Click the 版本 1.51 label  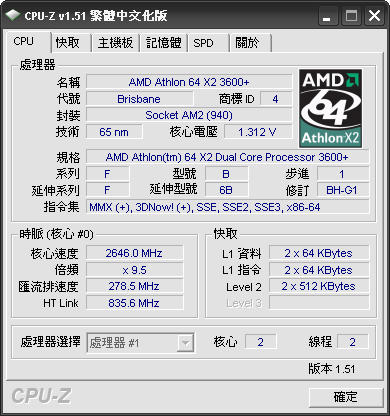pos(332,369)
